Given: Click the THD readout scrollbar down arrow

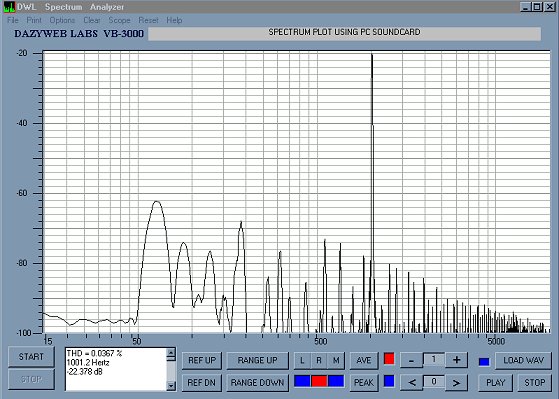Looking at the screenshot, I should 171,385.
